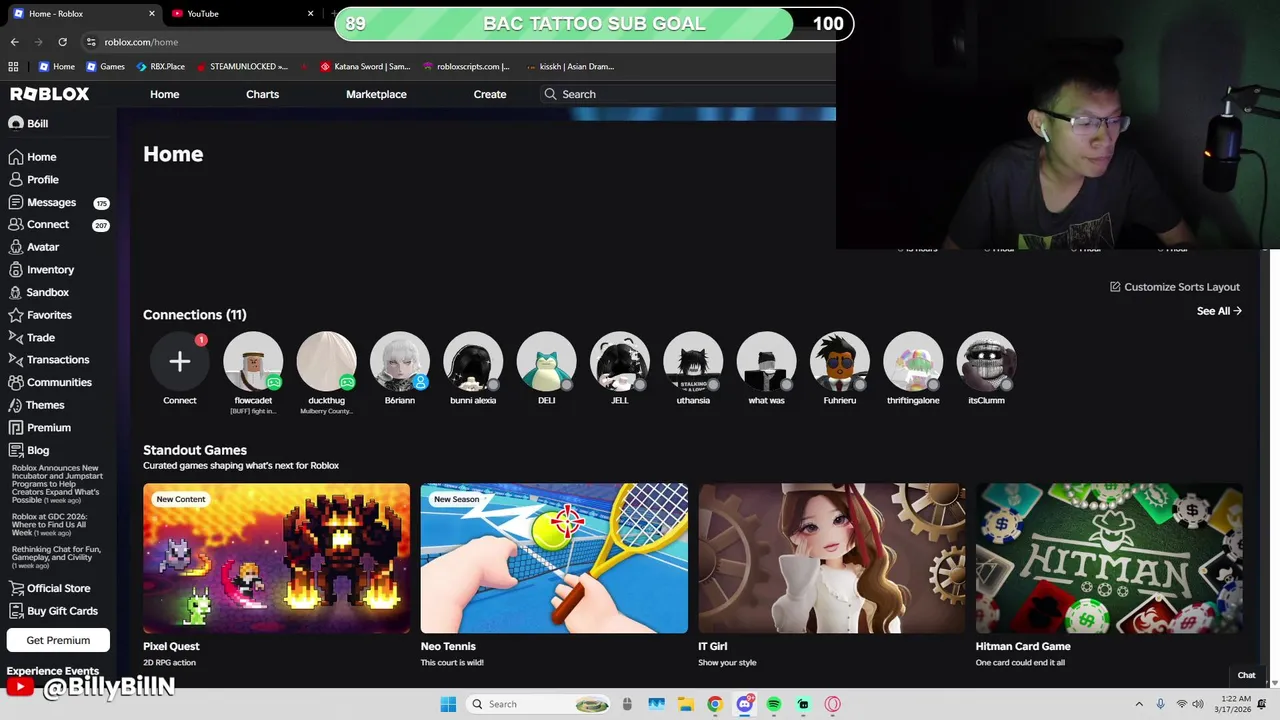This screenshot has height=720, width=1280.
Task: Close the Home - Roblox tab
Action: (x=152, y=14)
